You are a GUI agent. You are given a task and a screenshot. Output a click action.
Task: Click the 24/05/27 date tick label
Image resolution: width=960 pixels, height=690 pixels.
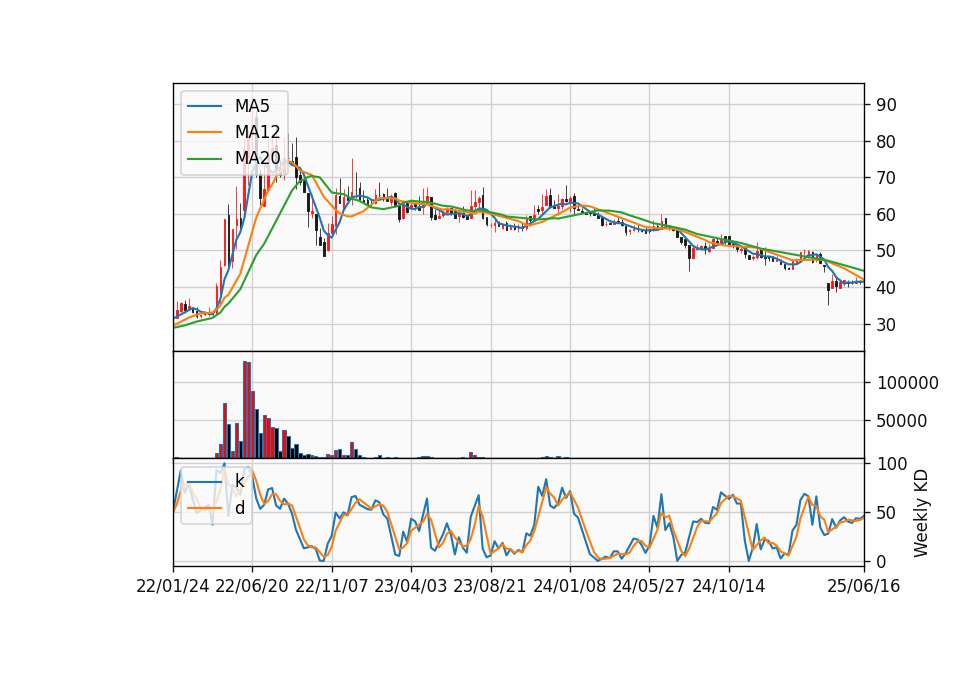[648, 586]
